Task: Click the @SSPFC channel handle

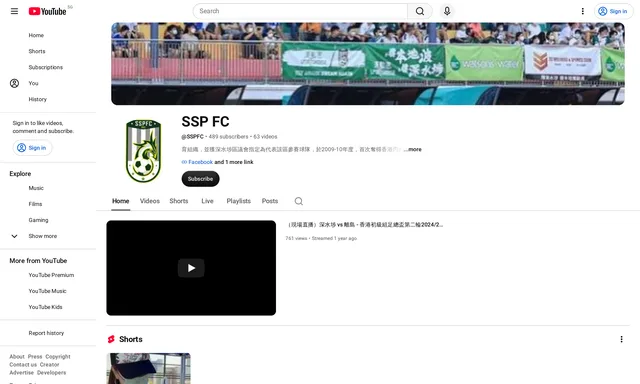Action: (192, 137)
